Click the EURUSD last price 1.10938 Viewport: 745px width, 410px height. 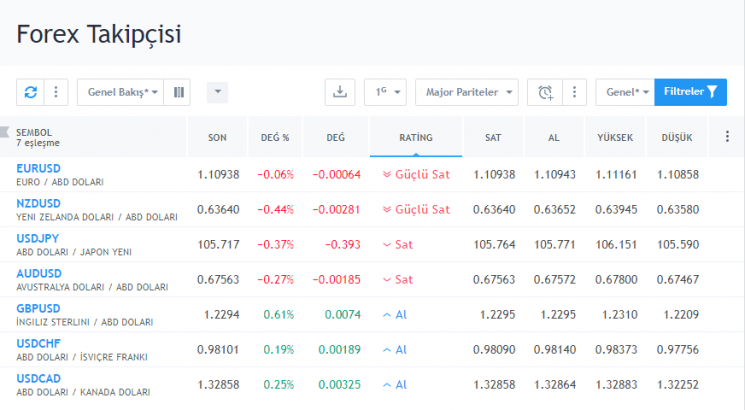(x=218, y=175)
